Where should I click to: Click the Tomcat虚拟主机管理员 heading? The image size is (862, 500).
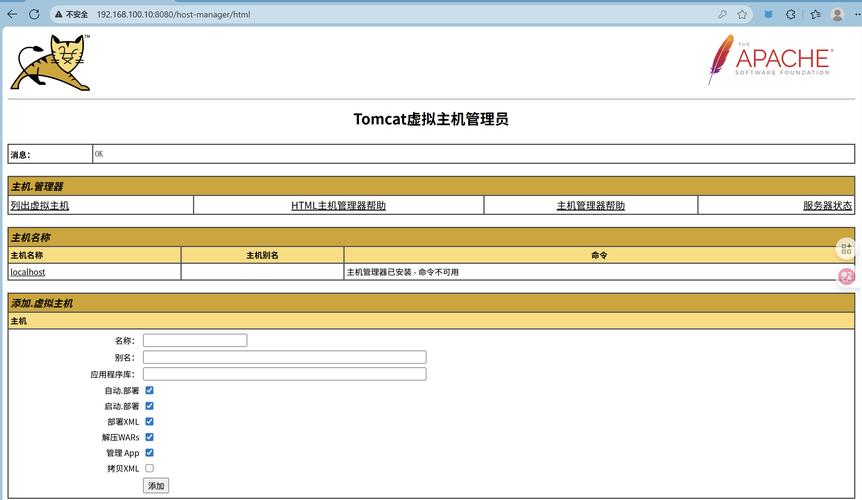coord(431,119)
